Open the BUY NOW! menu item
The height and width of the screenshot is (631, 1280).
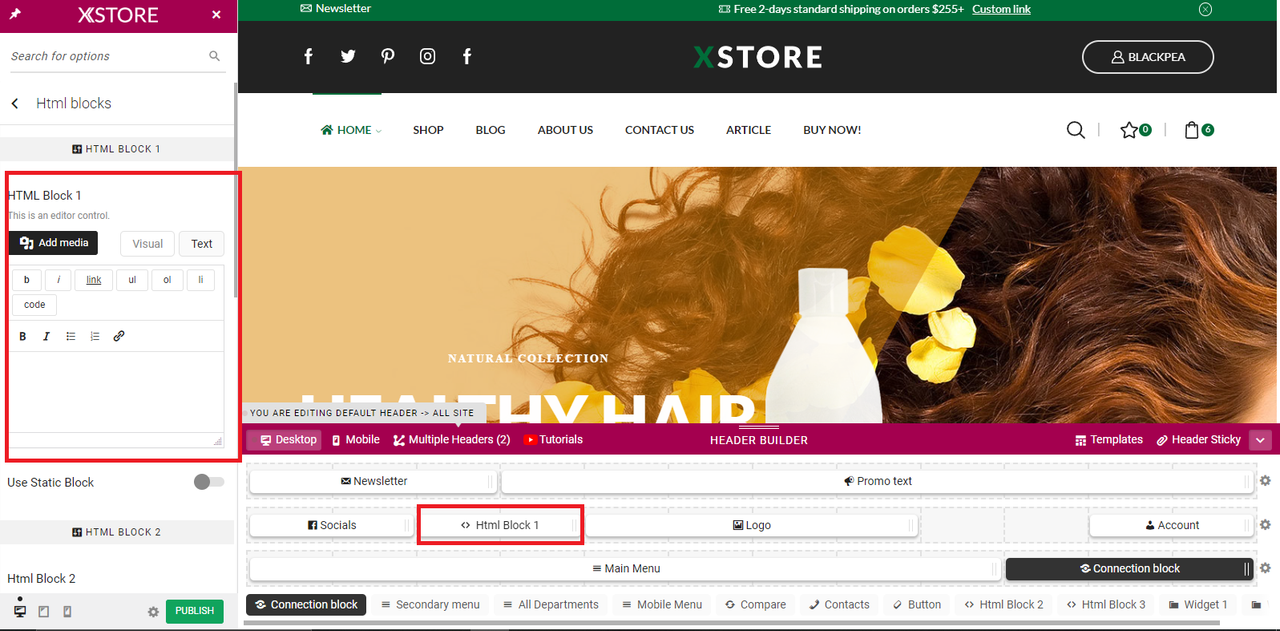tap(832, 130)
